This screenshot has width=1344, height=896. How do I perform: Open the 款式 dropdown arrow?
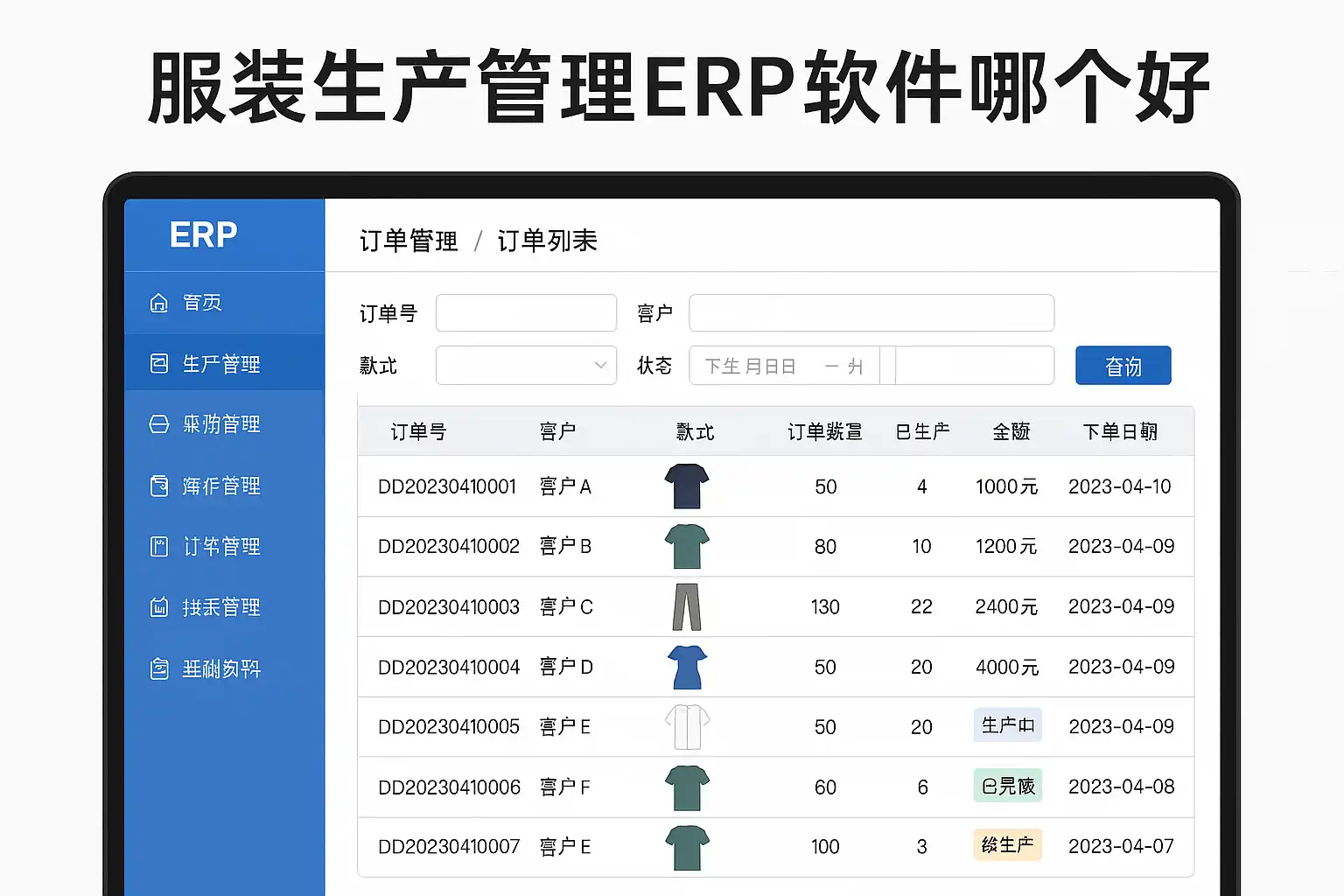pos(600,366)
